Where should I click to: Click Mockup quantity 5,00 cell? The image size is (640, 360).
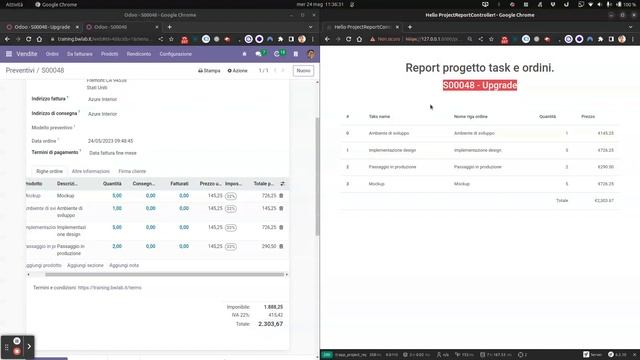pyautogui.click(x=117, y=196)
